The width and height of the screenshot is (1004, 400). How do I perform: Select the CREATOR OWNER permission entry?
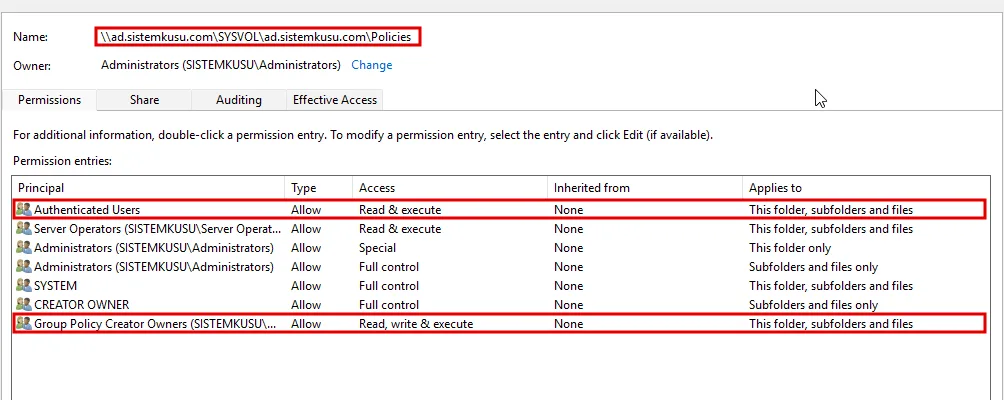[x=499, y=305]
